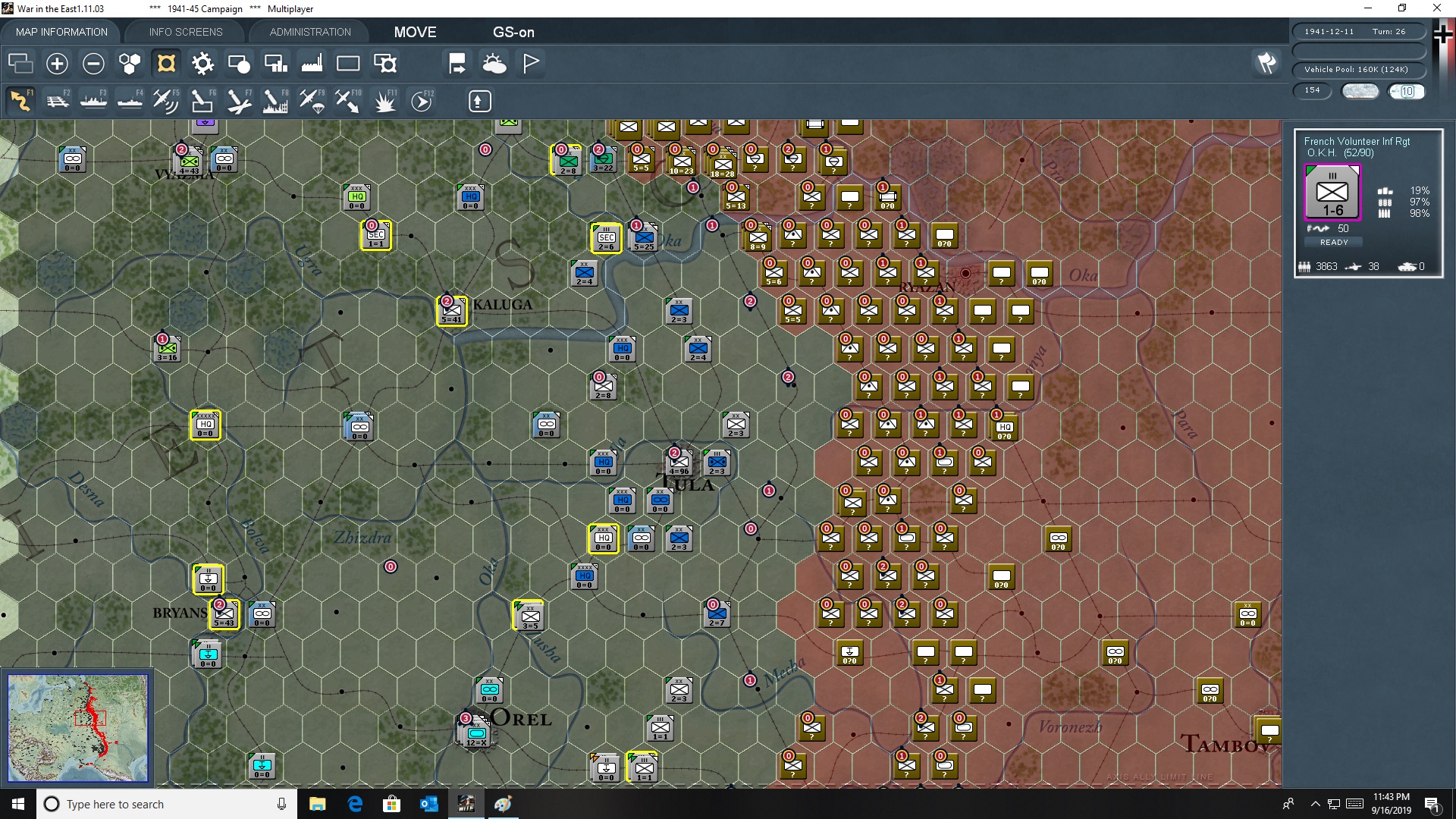Zoom out of the campaign map
Viewport: 1456px width, 819px height.
(93, 64)
